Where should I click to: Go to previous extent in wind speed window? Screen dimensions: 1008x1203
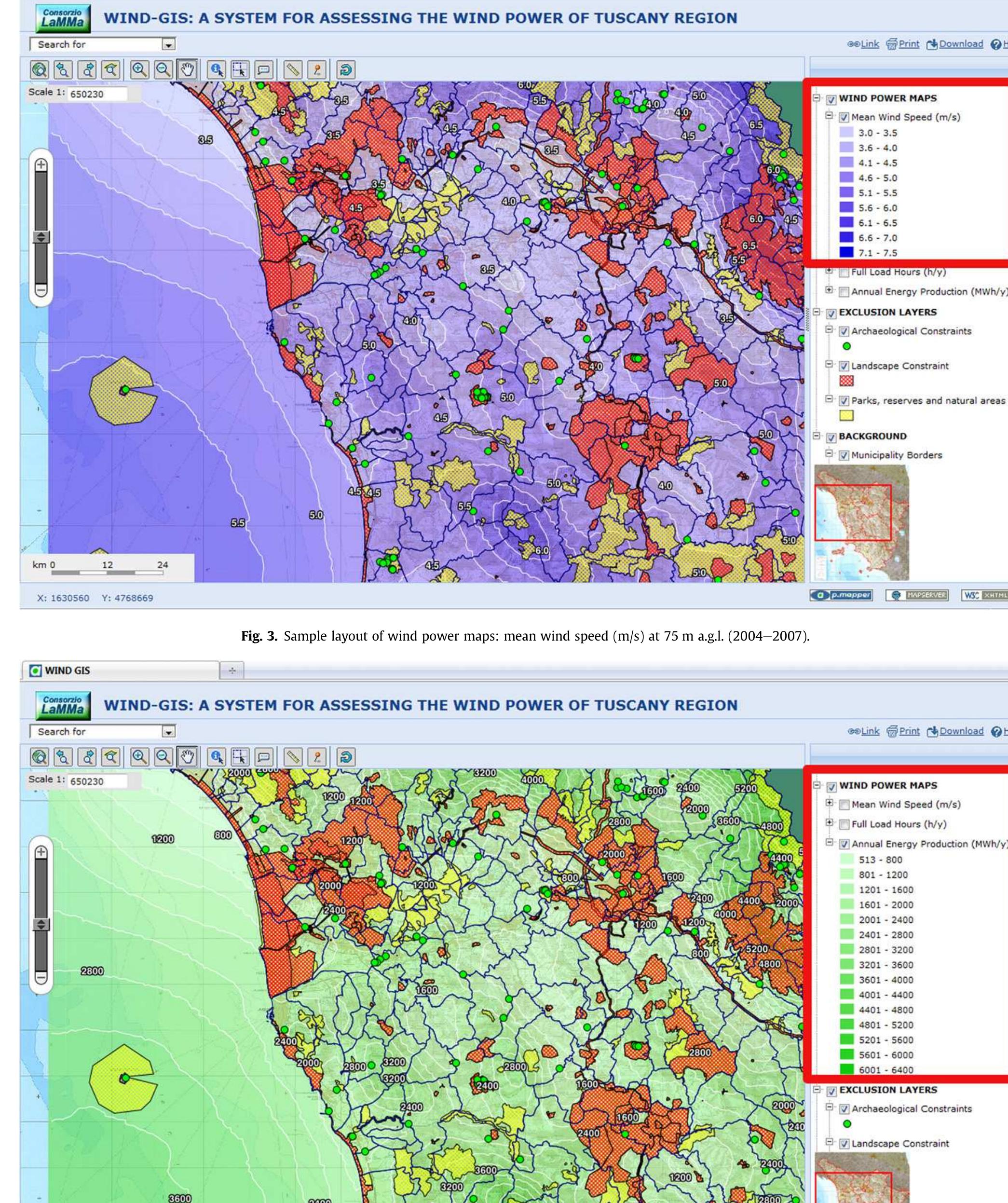(63, 70)
